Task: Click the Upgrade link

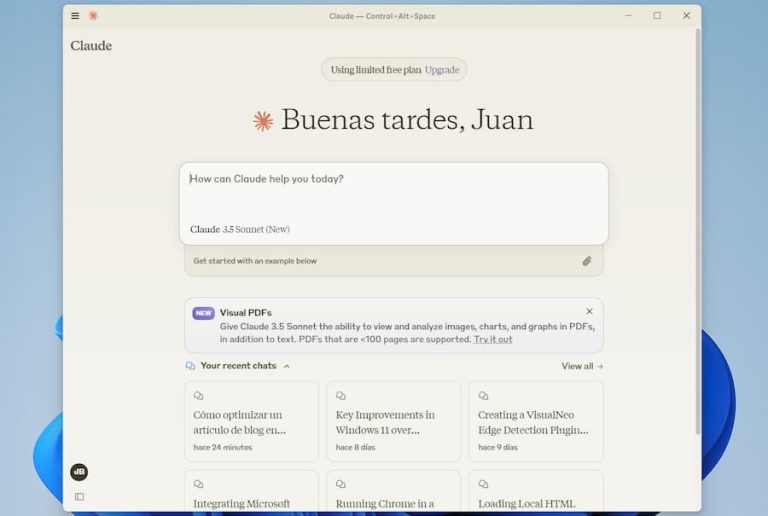Action: [442, 70]
